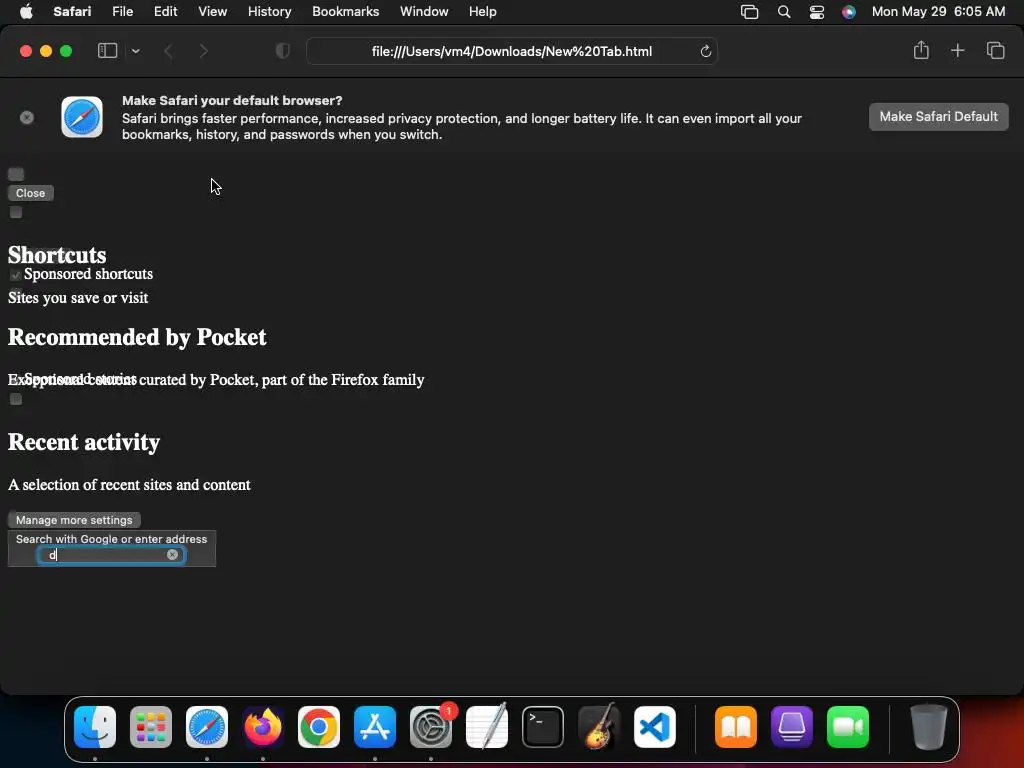Click the Recent activity heading
This screenshot has height=768, width=1024.
84,442
